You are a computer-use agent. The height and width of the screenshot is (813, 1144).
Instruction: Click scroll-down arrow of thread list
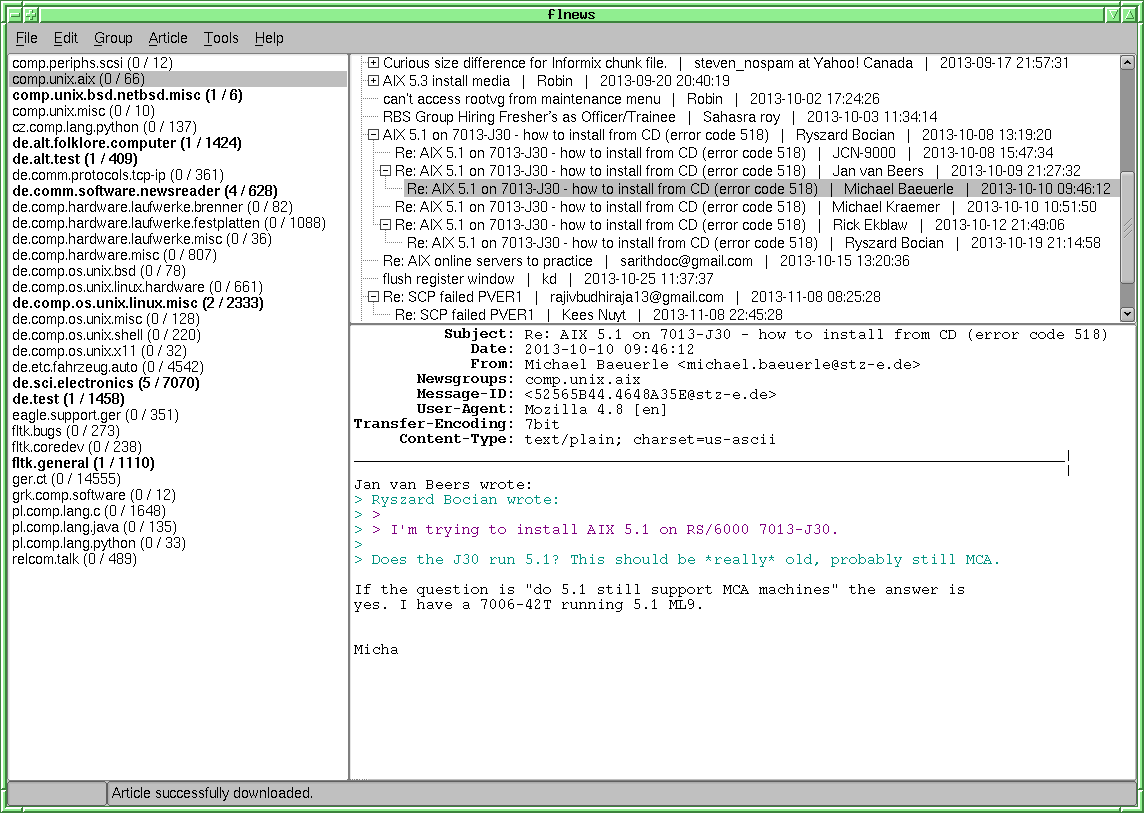pos(1127,313)
